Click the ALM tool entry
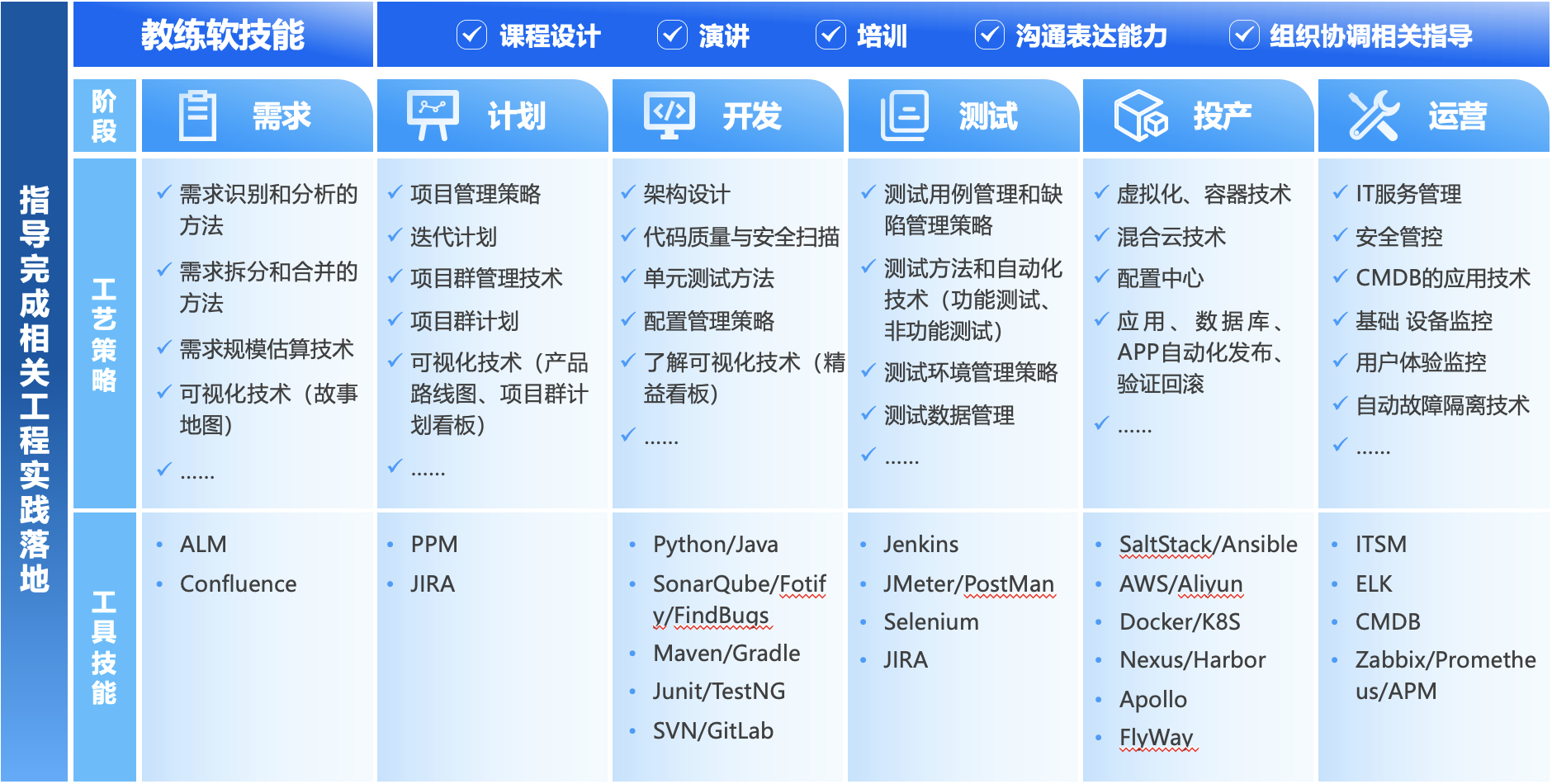 click(203, 545)
